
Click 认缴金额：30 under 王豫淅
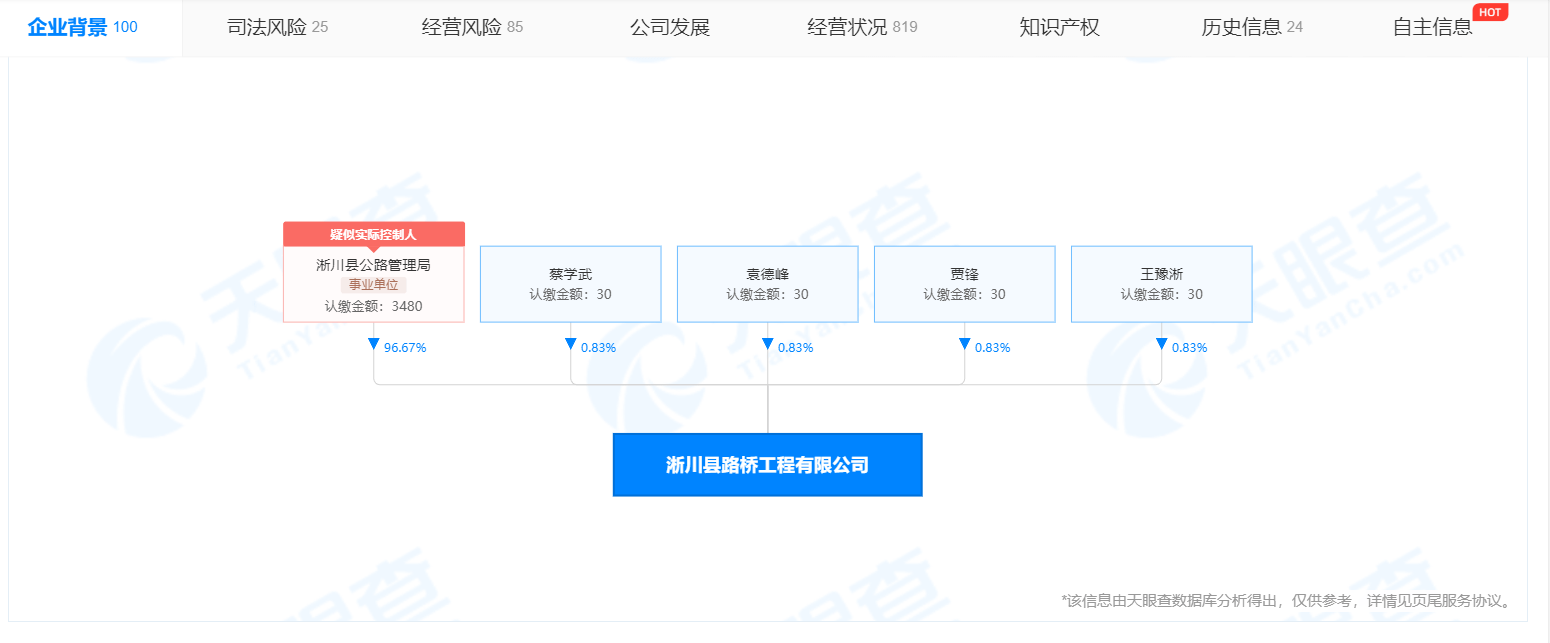(x=1162, y=294)
